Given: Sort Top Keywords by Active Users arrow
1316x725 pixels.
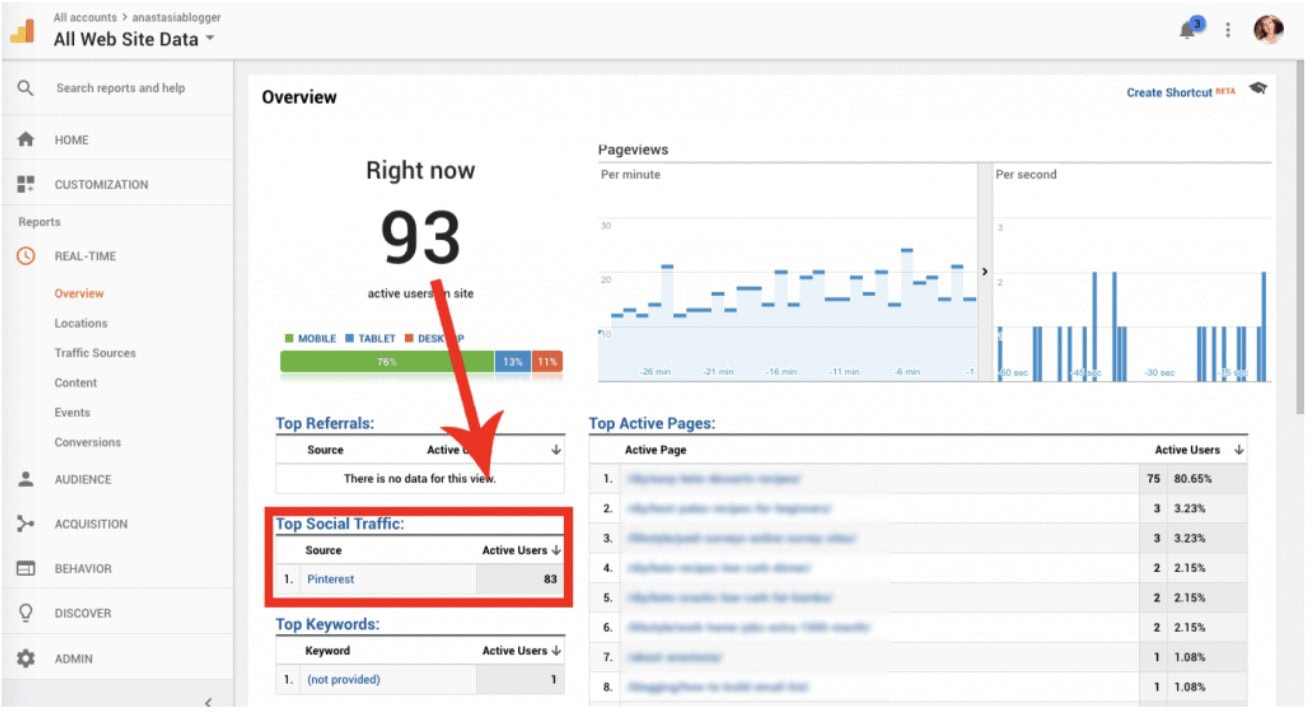Looking at the screenshot, I should 556,651.
